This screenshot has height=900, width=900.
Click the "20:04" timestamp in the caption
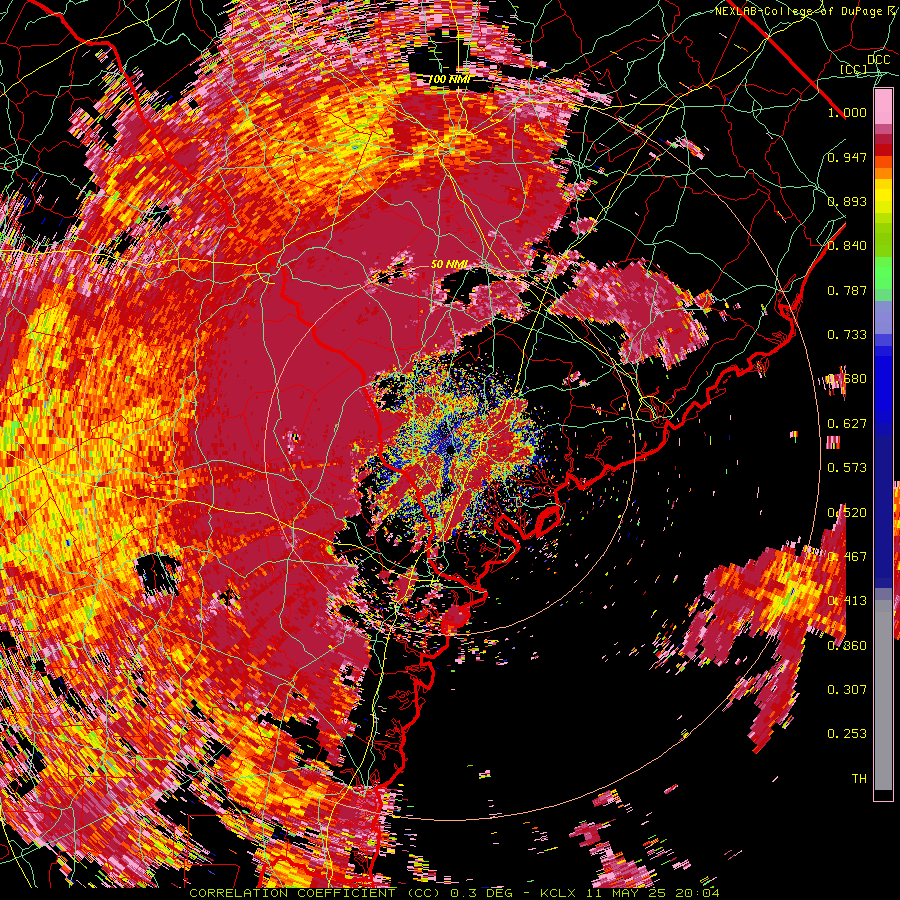coord(697,893)
